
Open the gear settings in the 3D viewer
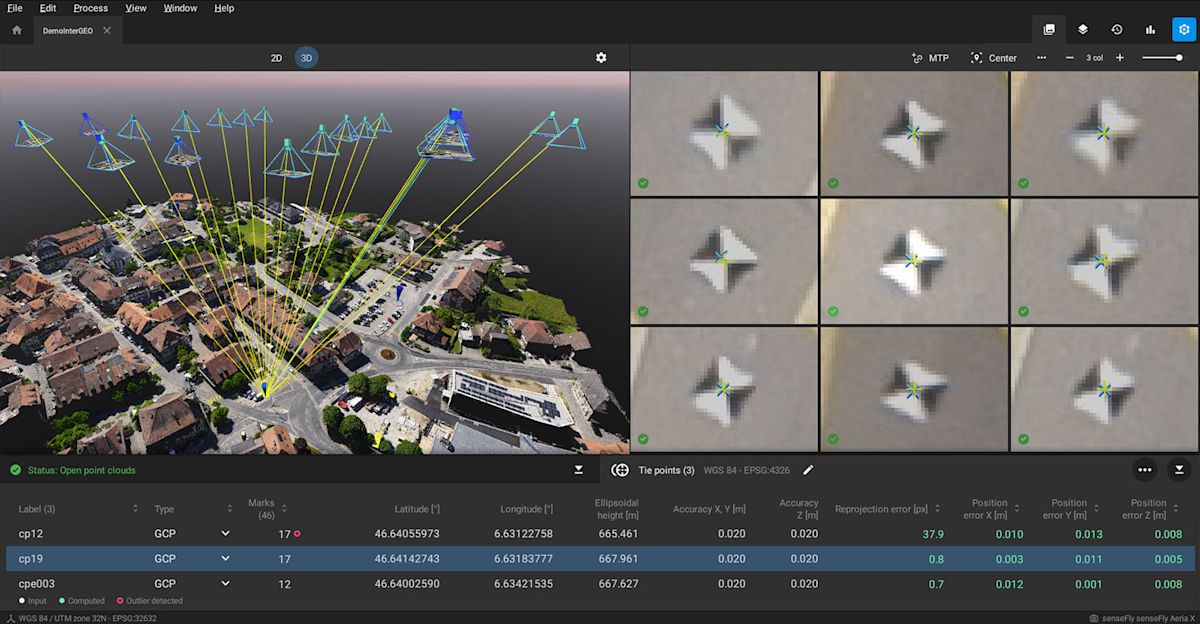(601, 57)
